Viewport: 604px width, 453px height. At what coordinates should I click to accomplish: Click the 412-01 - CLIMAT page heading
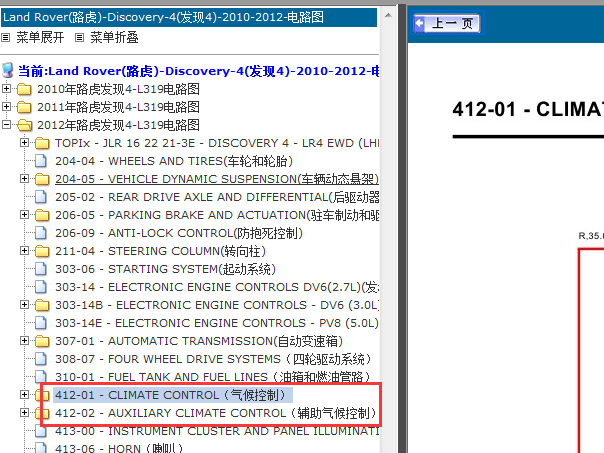pos(528,109)
